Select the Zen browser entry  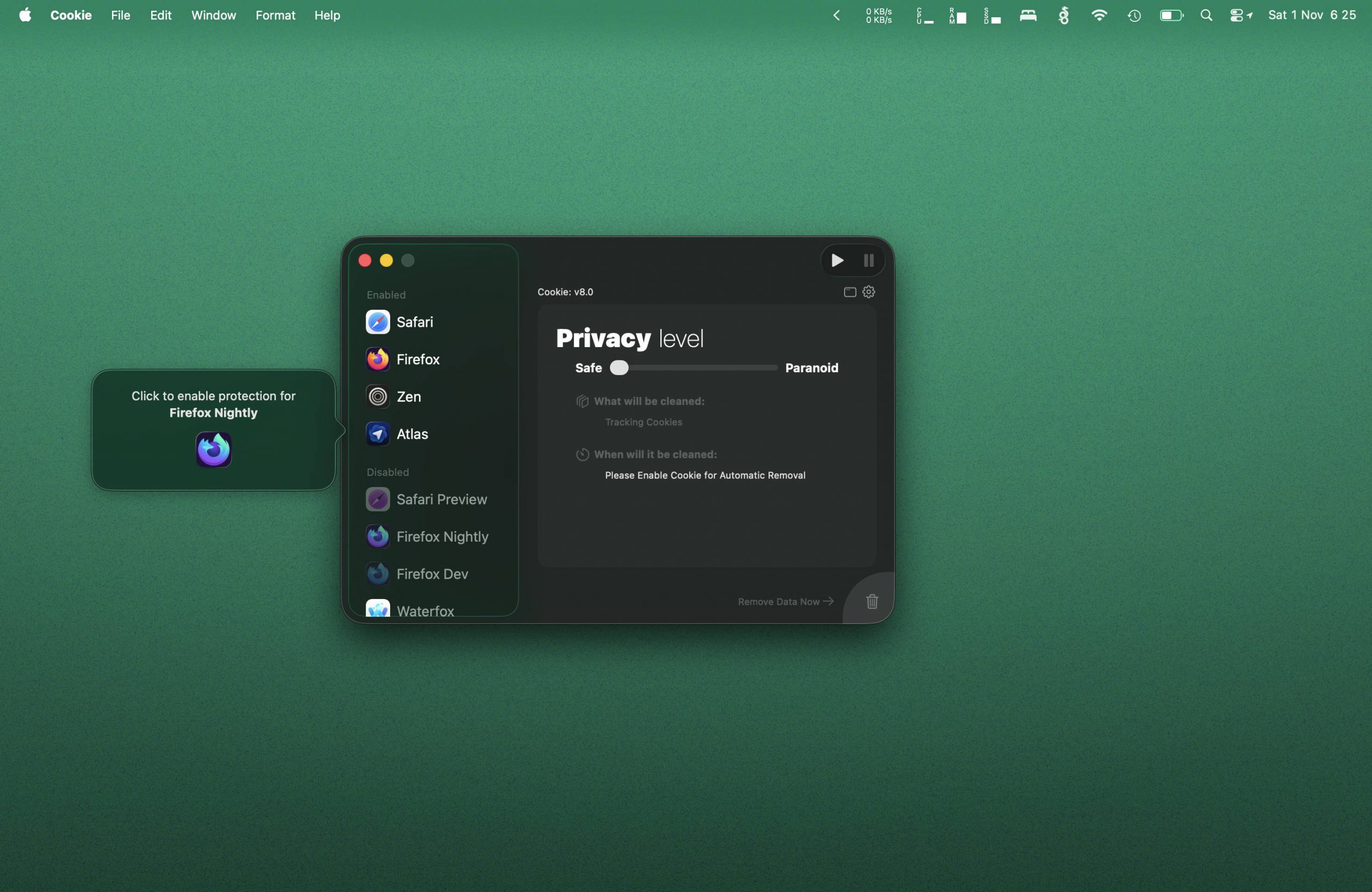coord(408,397)
